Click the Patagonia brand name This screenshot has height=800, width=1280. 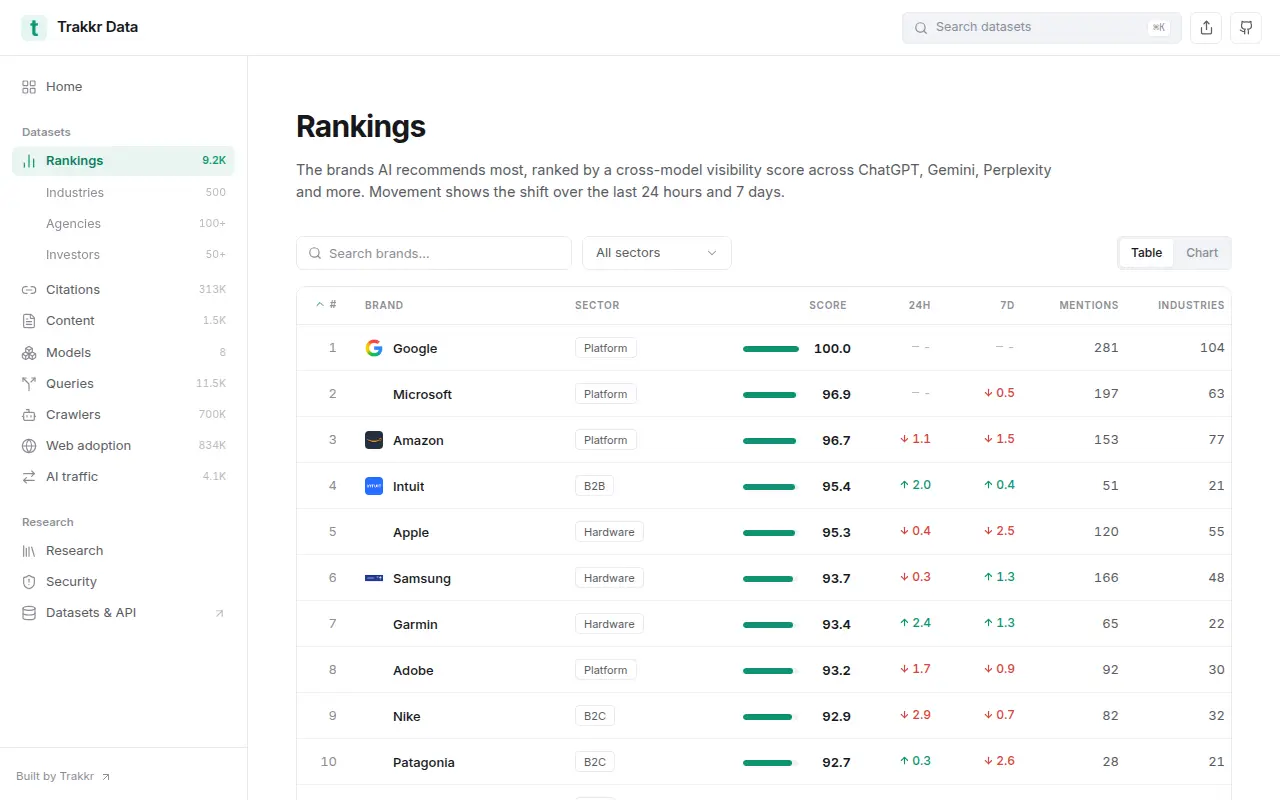424,763
